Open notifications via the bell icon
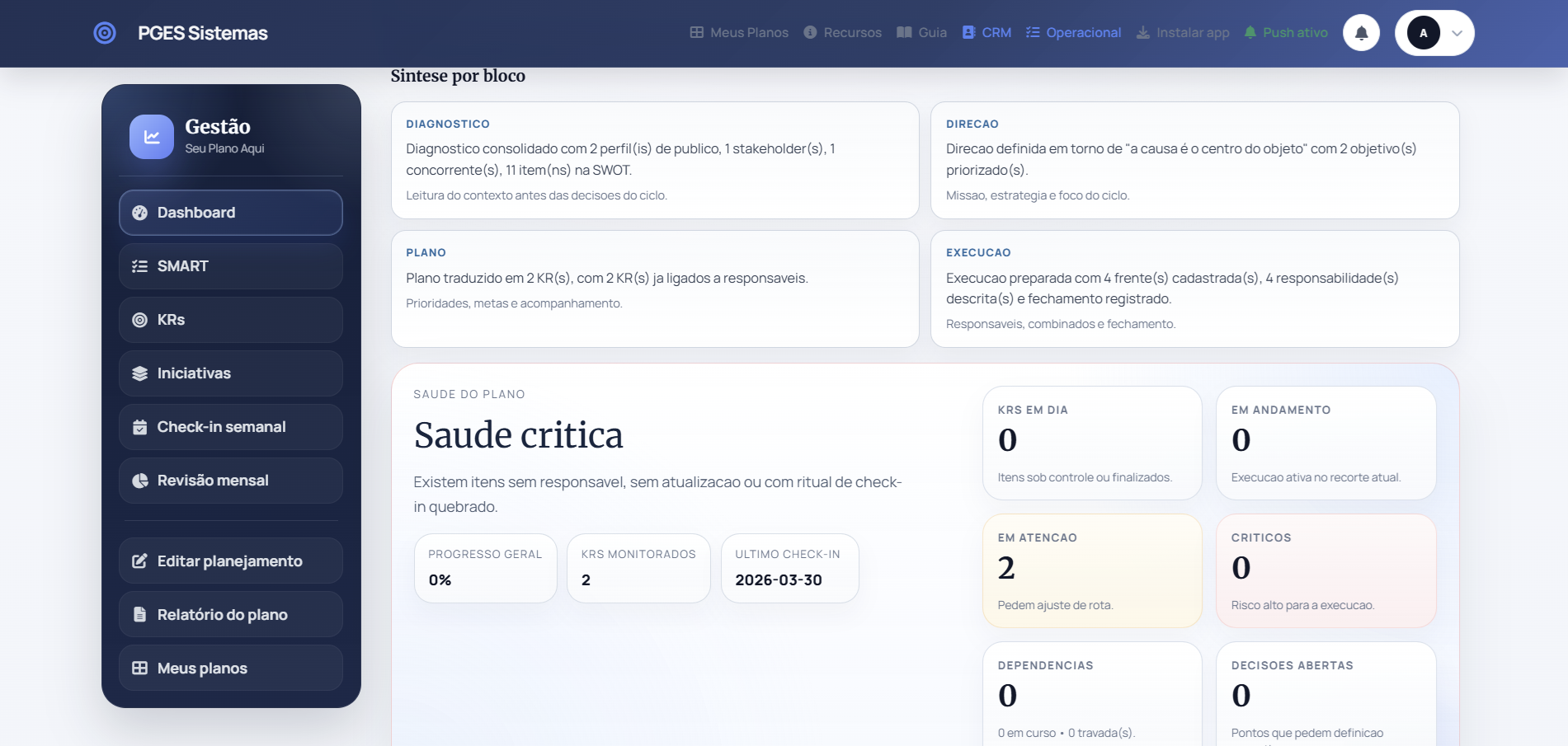 click(x=1361, y=32)
